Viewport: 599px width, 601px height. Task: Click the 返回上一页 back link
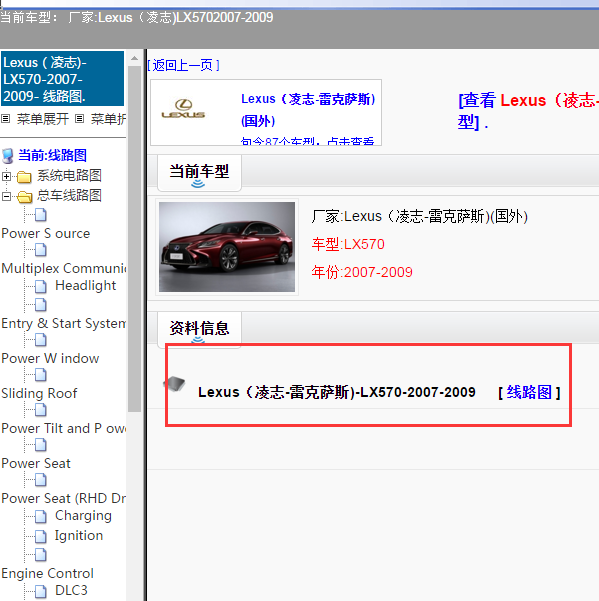184,65
